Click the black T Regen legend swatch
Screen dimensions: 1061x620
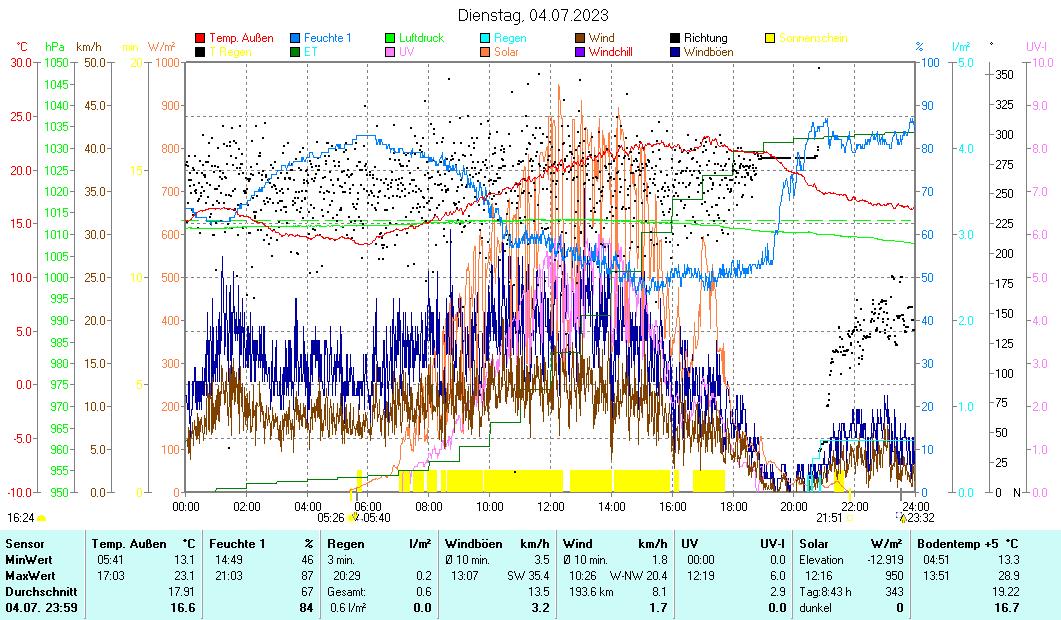click(x=200, y=52)
